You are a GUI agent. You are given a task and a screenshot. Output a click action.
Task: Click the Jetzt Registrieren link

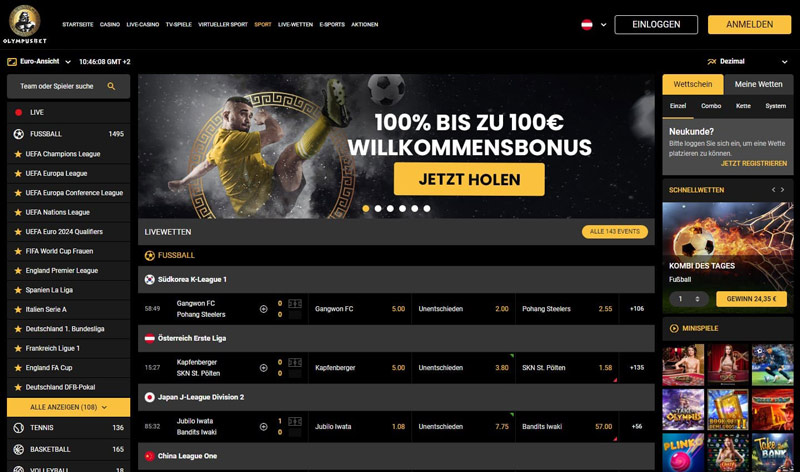point(754,163)
